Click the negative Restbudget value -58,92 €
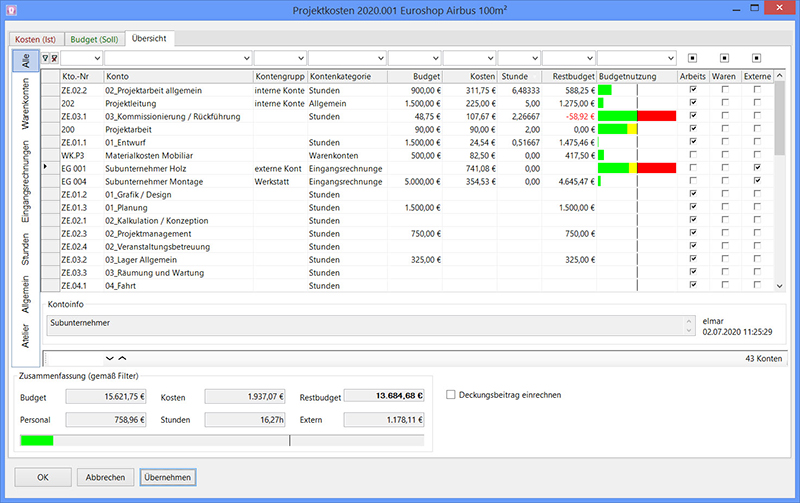Image resolution: width=800 pixels, height=503 pixels. [x=580, y=116]
